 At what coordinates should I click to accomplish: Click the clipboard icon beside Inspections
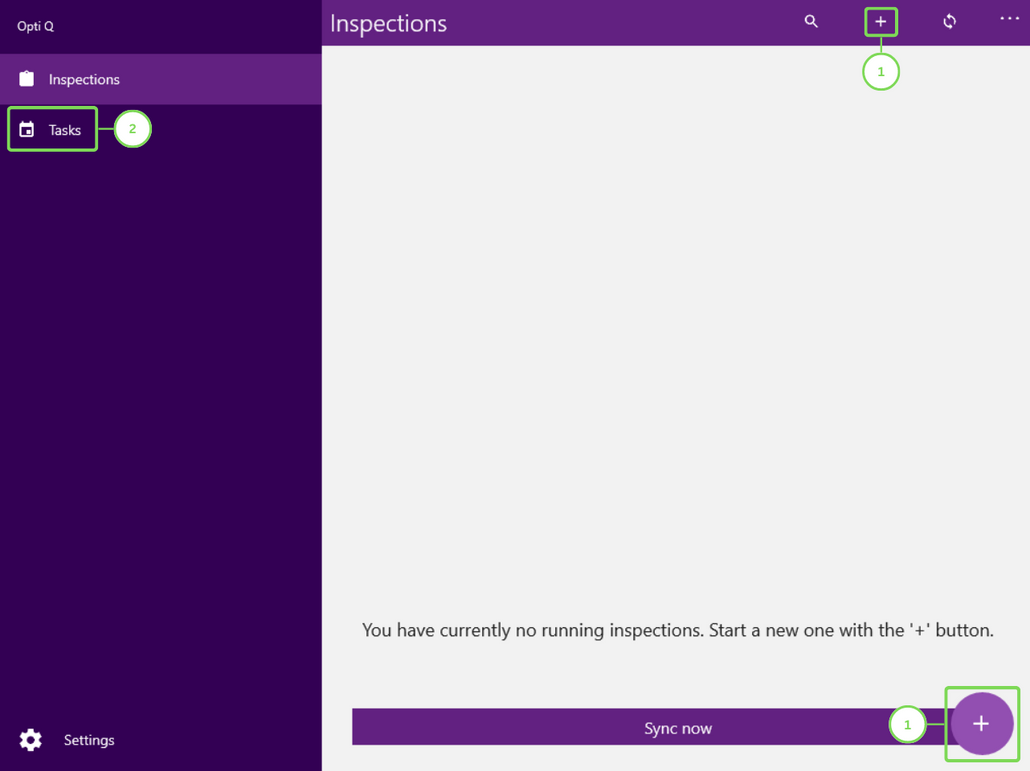(x=27, y=79)
